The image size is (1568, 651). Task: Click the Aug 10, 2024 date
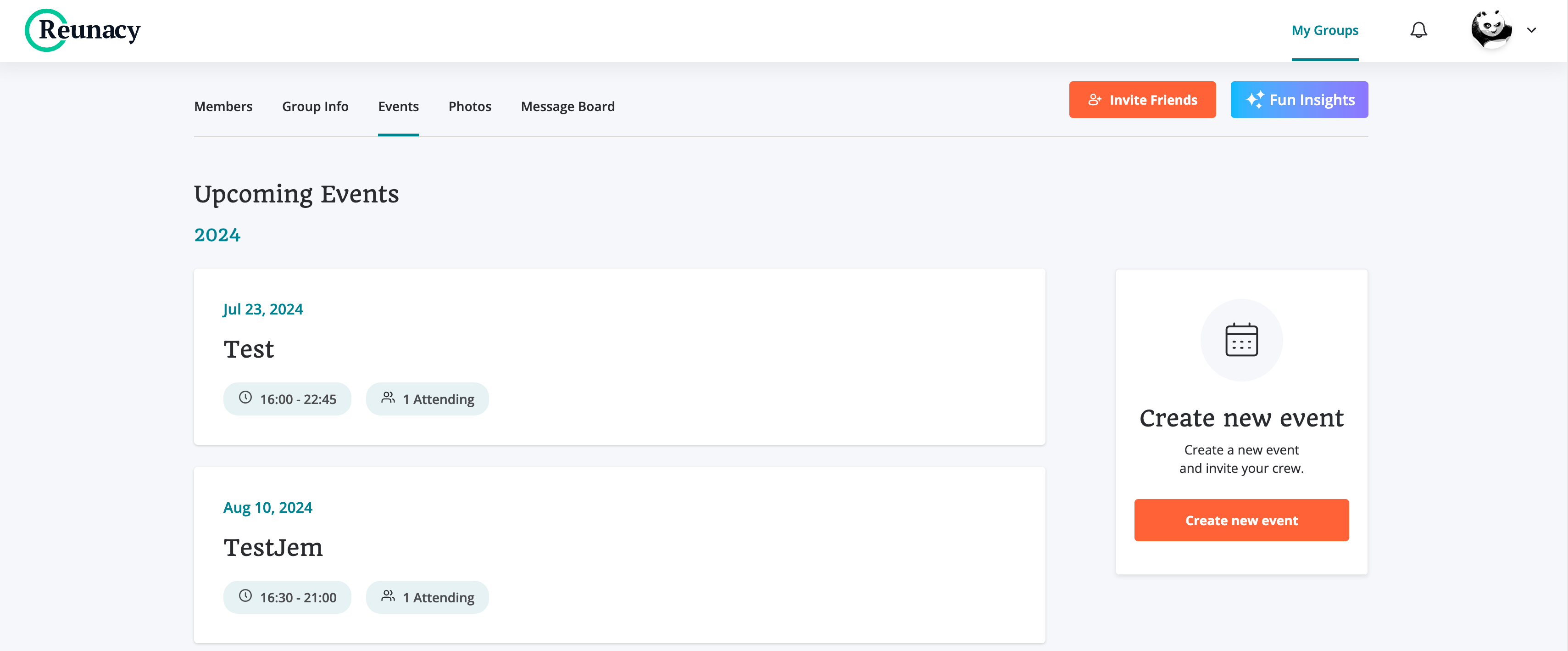coord(267,508)
